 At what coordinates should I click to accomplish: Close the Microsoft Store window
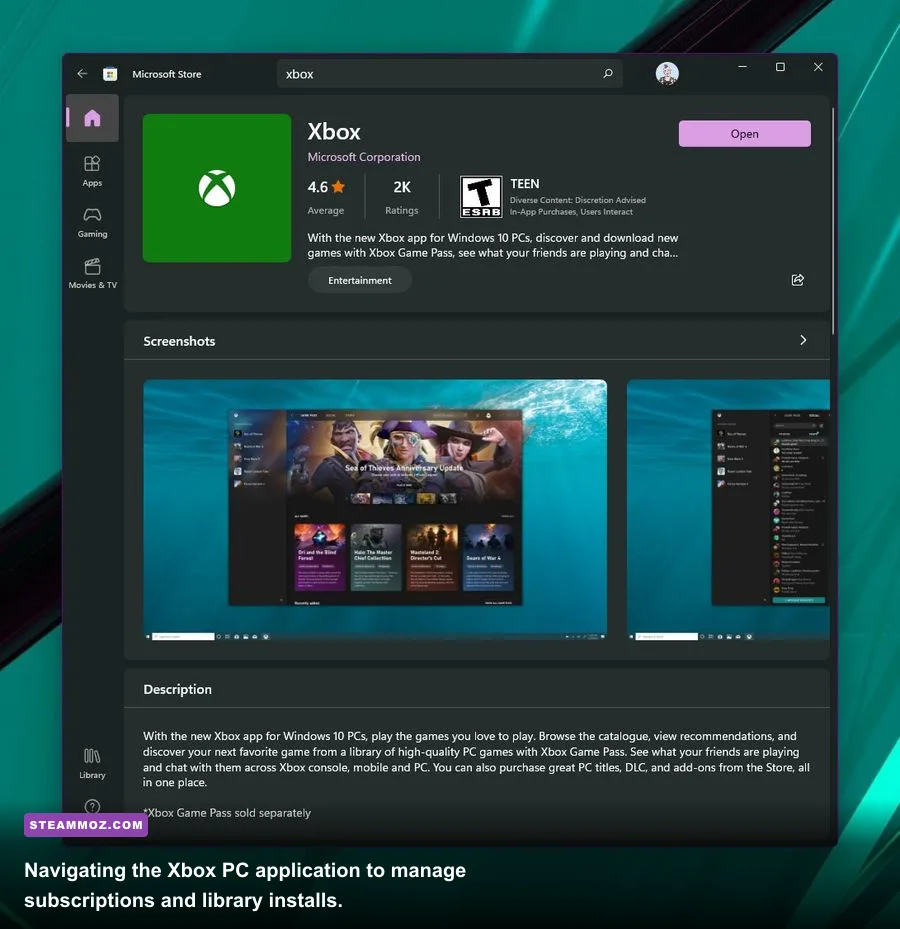(x=818, y=67)
